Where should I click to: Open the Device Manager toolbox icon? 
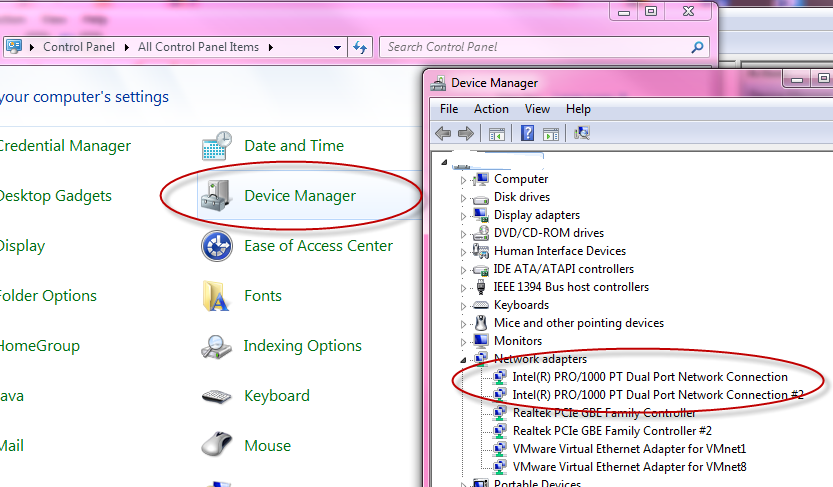(x=216, y=195)
